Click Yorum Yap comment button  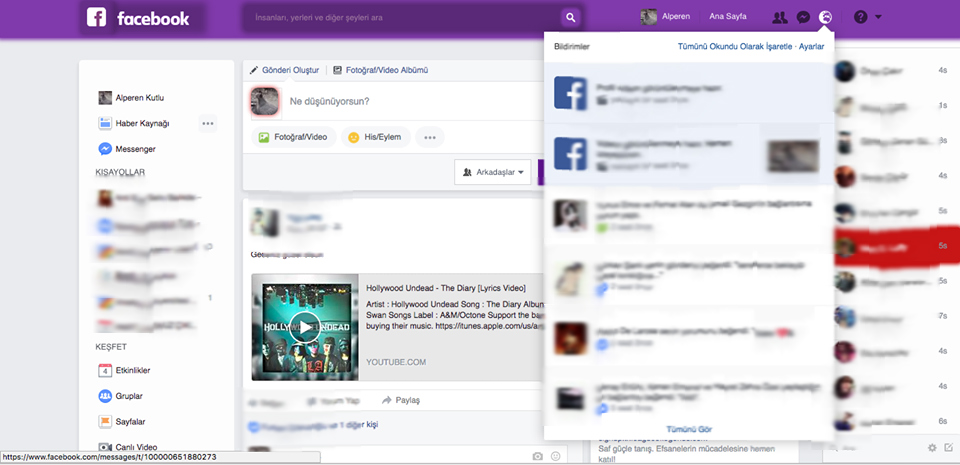(334, 401)
